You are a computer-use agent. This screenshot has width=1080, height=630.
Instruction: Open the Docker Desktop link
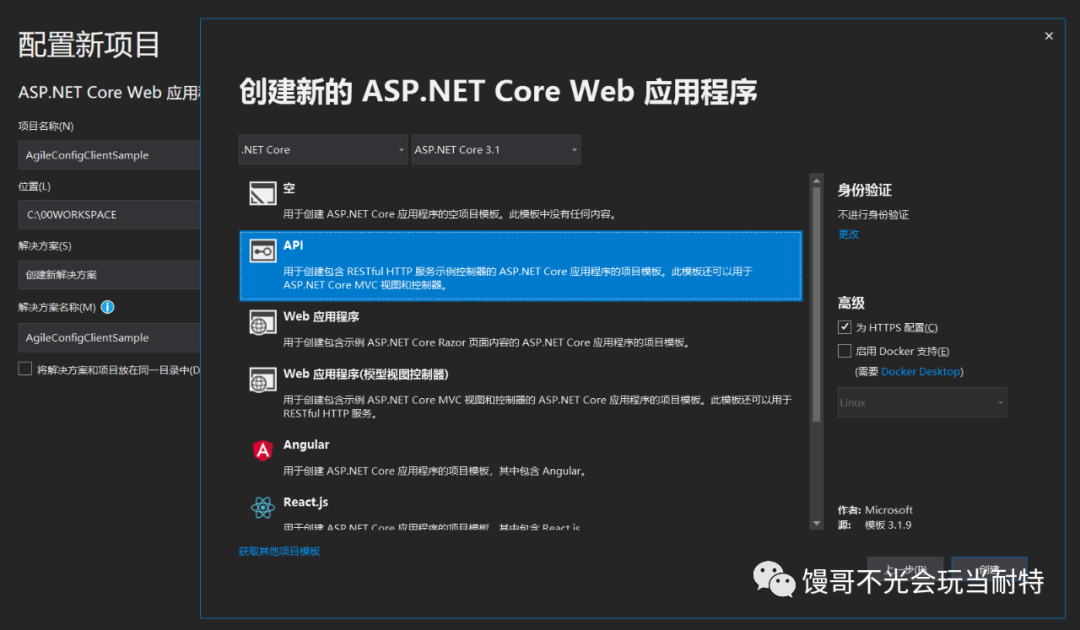[921, 371]
